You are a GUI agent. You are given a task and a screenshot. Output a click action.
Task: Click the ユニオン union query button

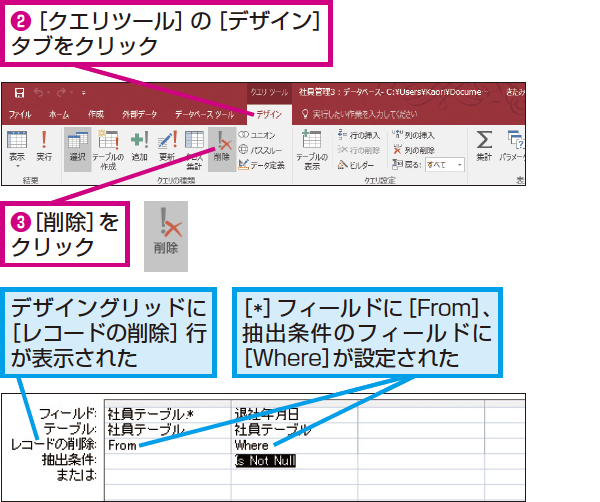pos(258,133)
